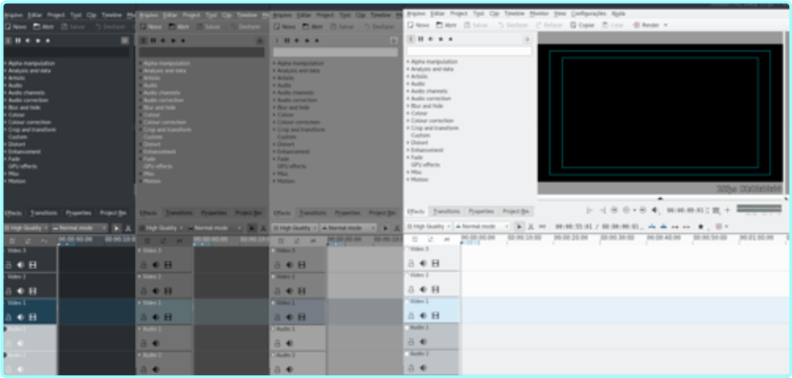The image size is (792, 378).
Task: Click the set zone start icon under the monitor
Action: (589, 210)
